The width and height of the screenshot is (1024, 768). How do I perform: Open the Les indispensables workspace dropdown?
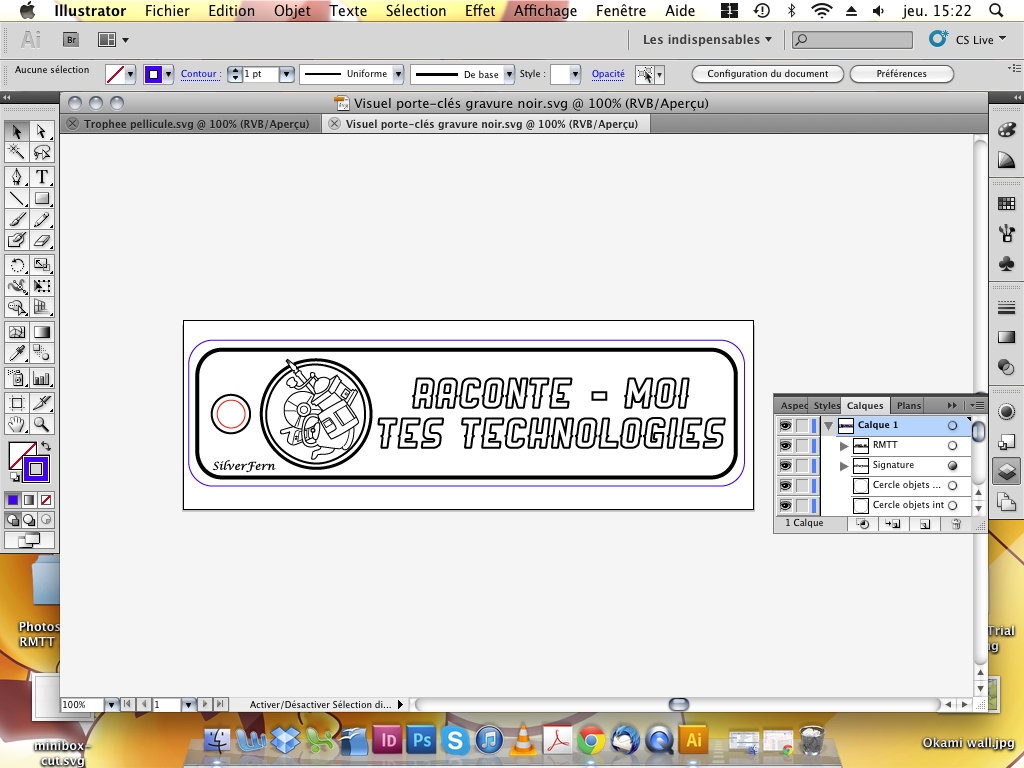pos(707,40)
